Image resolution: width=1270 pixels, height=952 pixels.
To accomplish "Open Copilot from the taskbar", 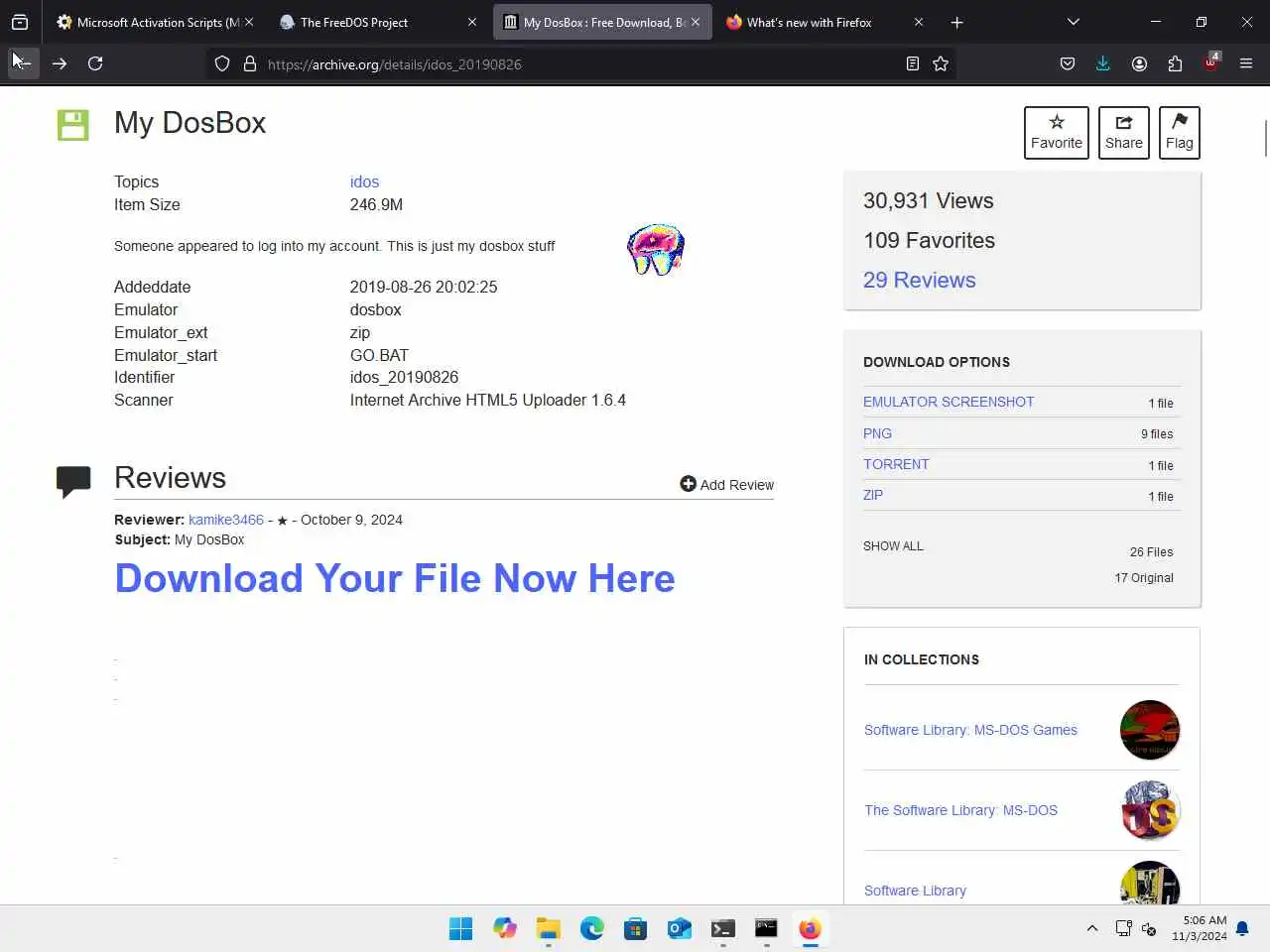I will (505, 928).
